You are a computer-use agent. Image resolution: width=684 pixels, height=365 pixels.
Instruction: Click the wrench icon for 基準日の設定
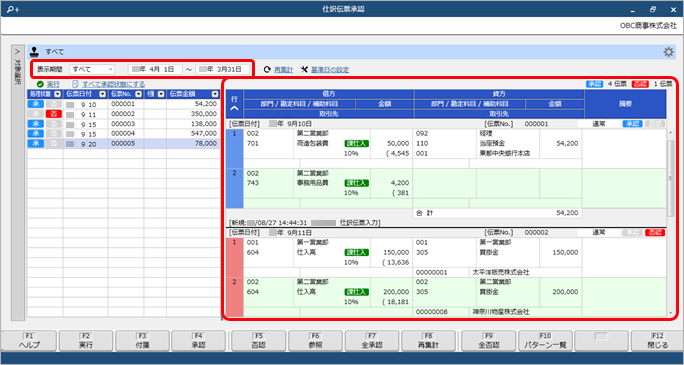tap(304, 70)
